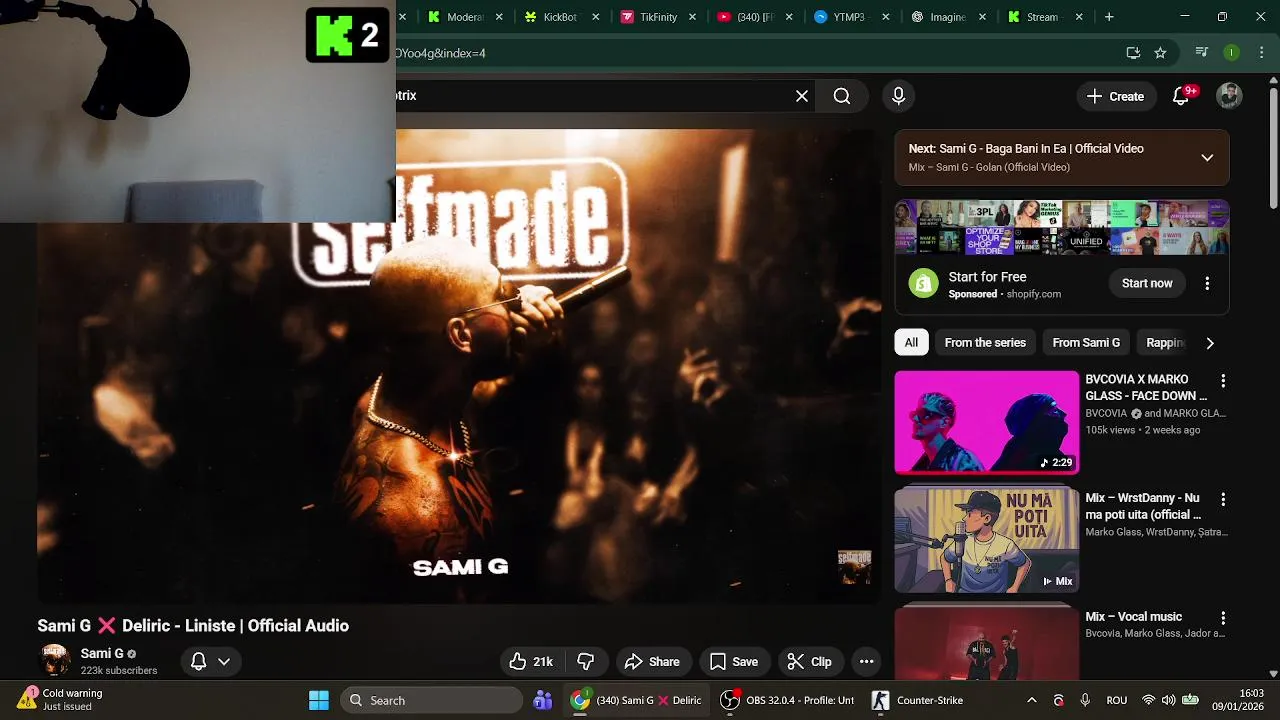Select the From the series chip

coord(985,343)
